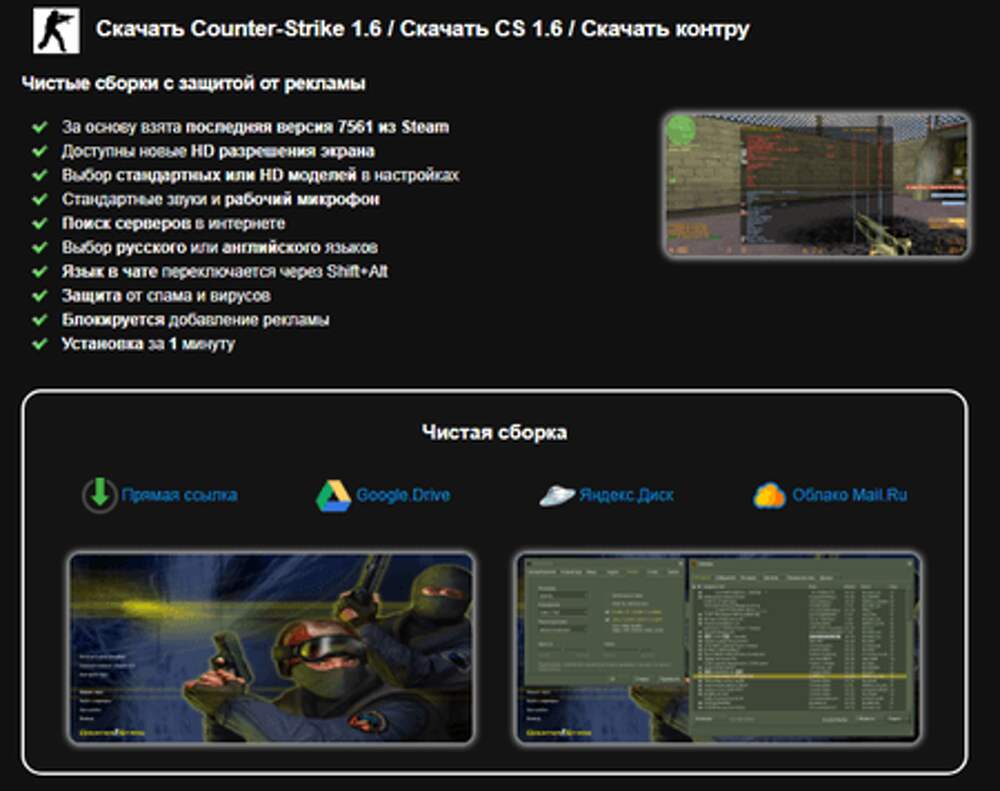The width and height of the screenshot is (1000, 791).
Task: Enlarge the main menu soldiers screenshot
Action: [271, 648]
